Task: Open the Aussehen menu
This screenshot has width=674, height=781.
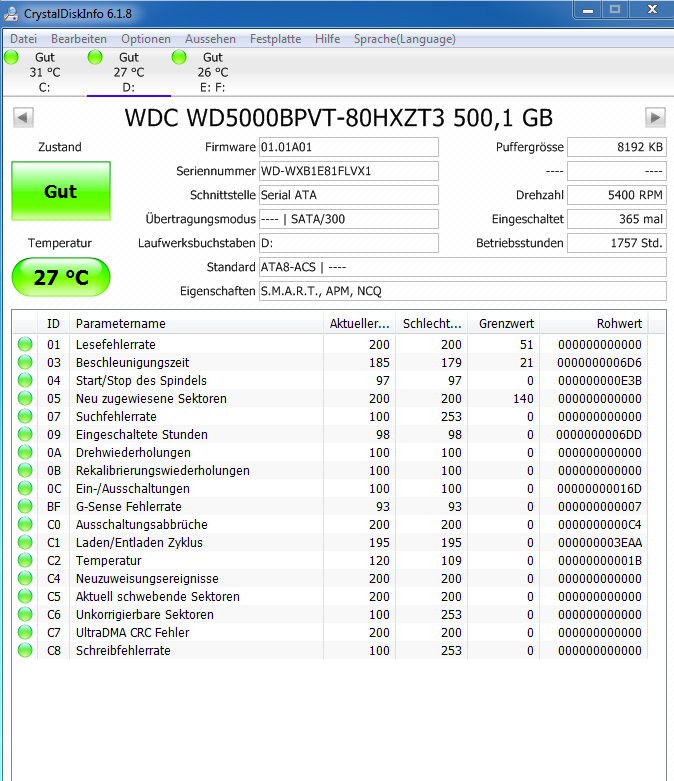Action: 210,39
